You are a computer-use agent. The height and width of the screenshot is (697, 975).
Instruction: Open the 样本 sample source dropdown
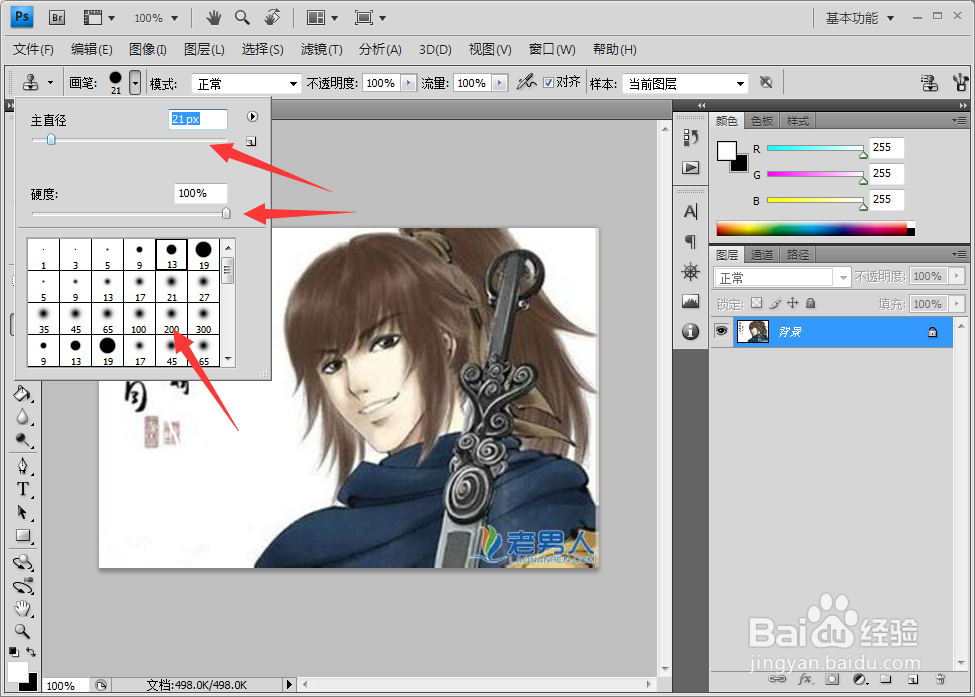point(685,83)
